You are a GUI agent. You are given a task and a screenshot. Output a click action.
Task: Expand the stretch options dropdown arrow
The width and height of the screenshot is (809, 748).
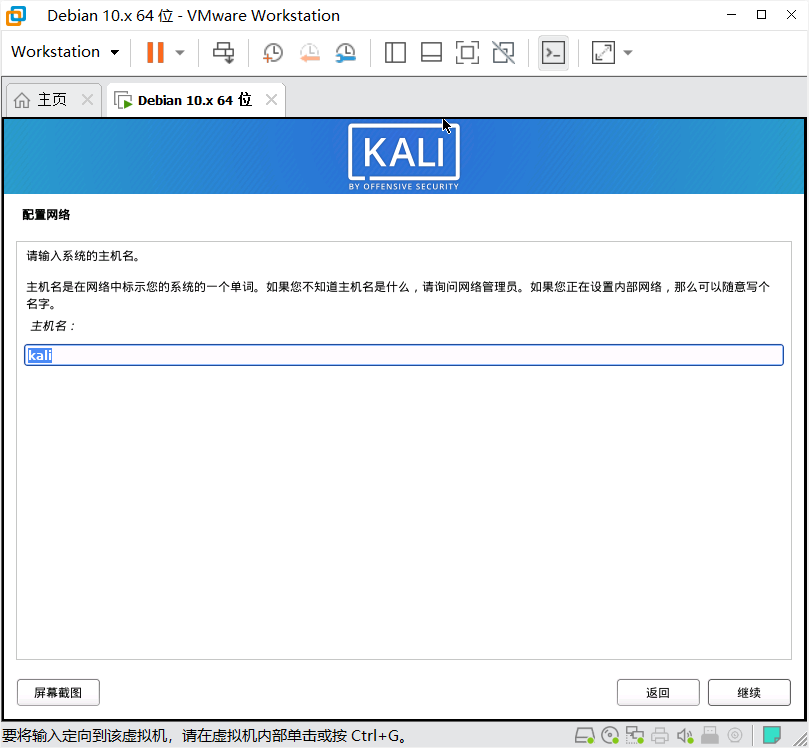click(628, 53)
